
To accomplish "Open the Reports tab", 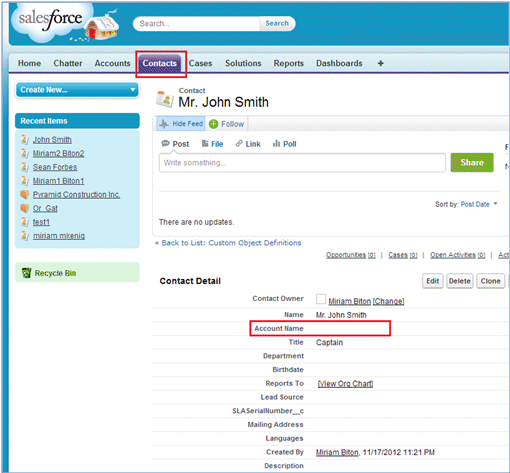I will (289, 63).
